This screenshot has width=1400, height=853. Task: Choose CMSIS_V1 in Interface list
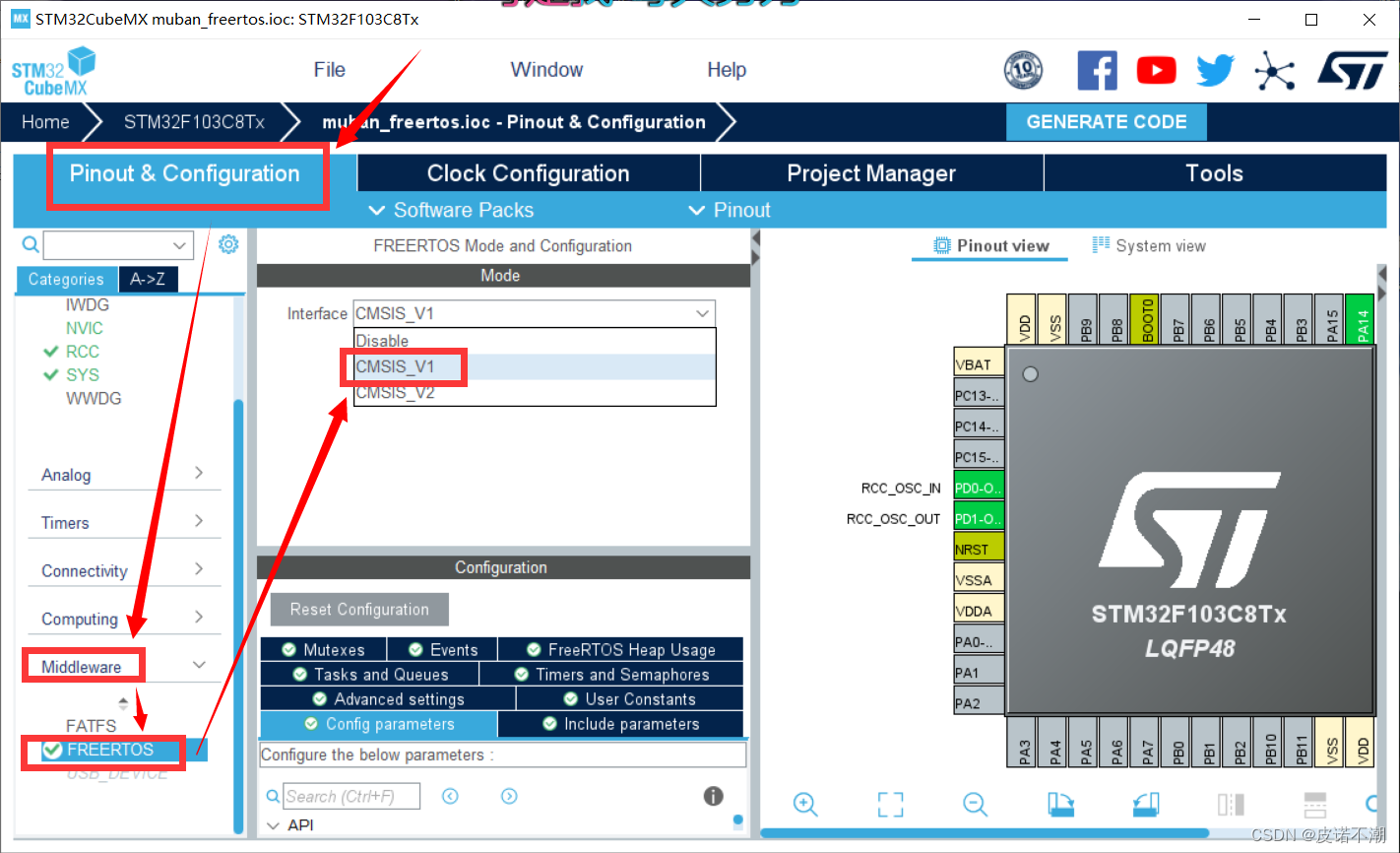point(535,366)
